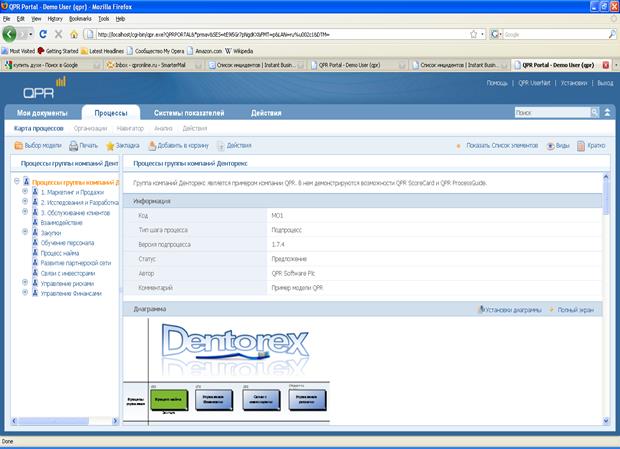Open the Организации sub-tab
Screen dimensions: 620x449
point(90,128)
